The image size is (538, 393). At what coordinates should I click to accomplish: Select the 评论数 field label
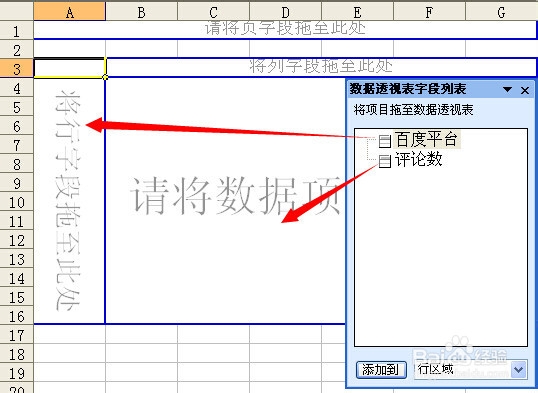point(418,160)
